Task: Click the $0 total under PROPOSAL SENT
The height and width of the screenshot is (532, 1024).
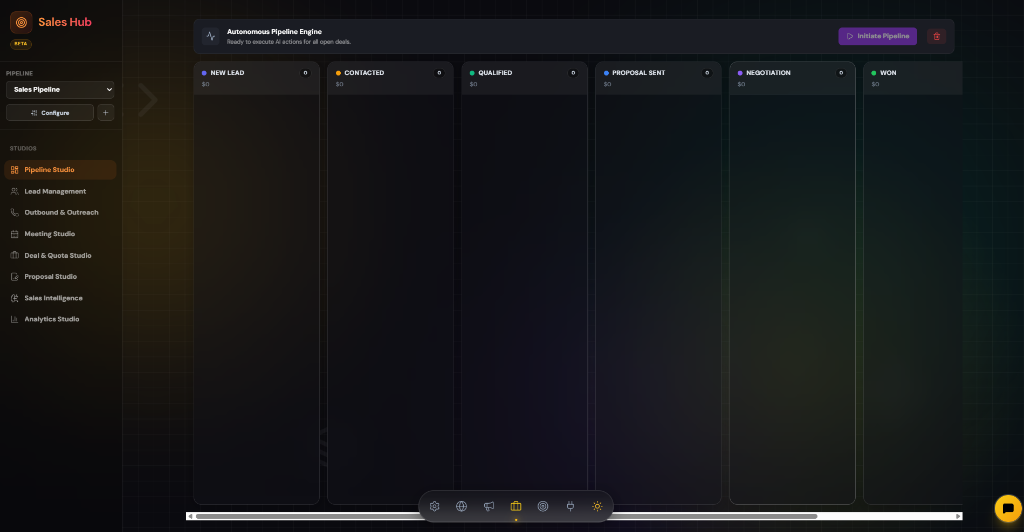Action: [607, 84]
